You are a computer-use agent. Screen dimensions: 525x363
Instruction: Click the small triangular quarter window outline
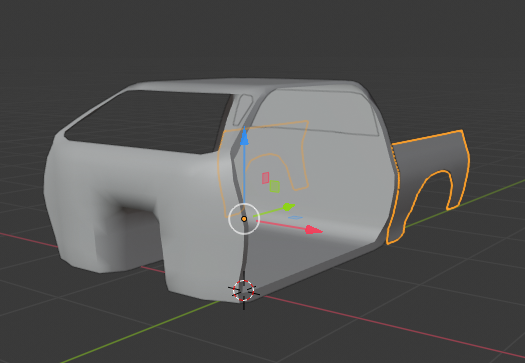pos(243,109)
